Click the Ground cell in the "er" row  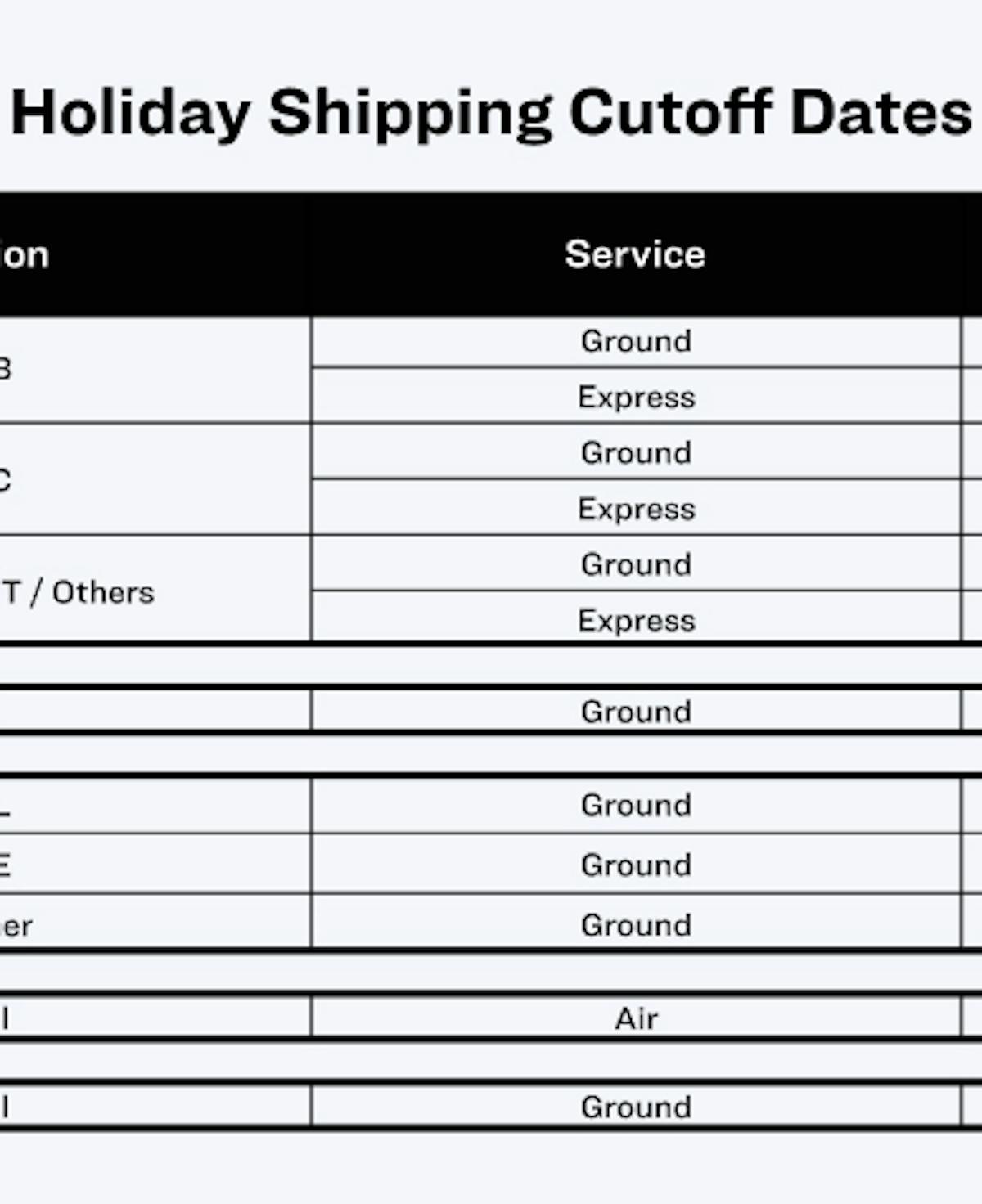click(636, 925)
